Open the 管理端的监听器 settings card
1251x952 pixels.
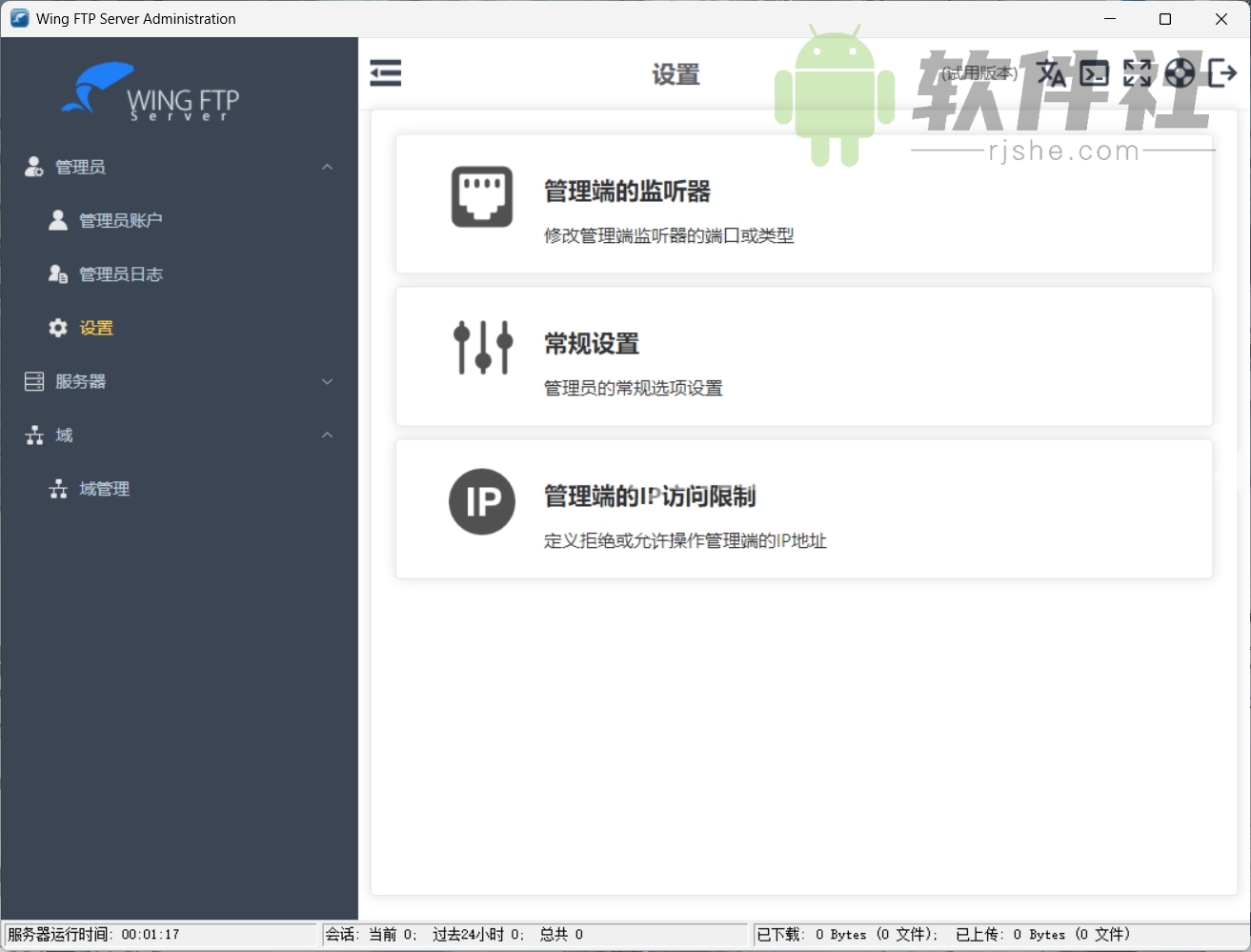pyautogui.click(x=803, y=205)
